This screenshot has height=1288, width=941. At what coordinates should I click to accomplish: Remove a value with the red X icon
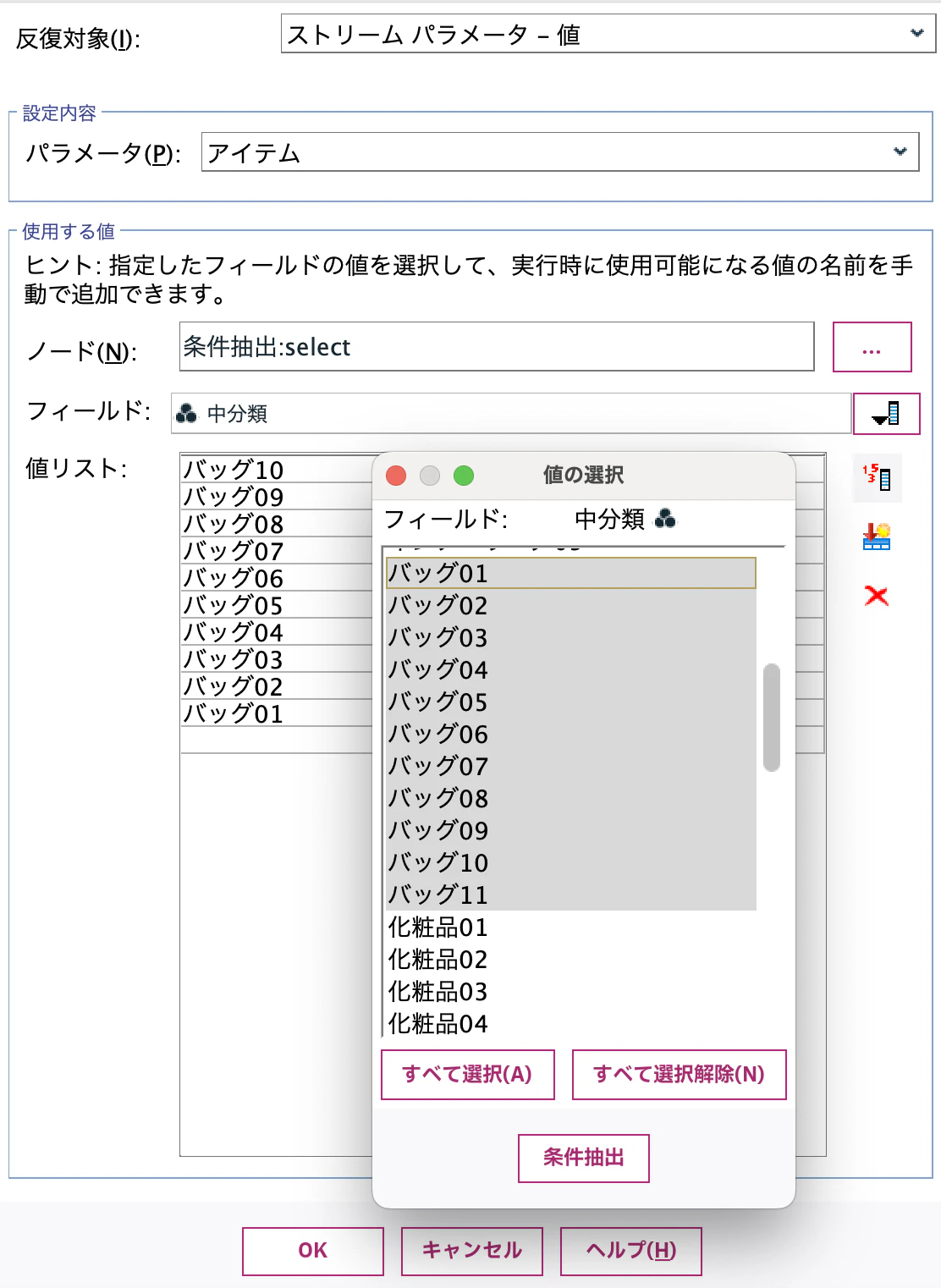878,596
